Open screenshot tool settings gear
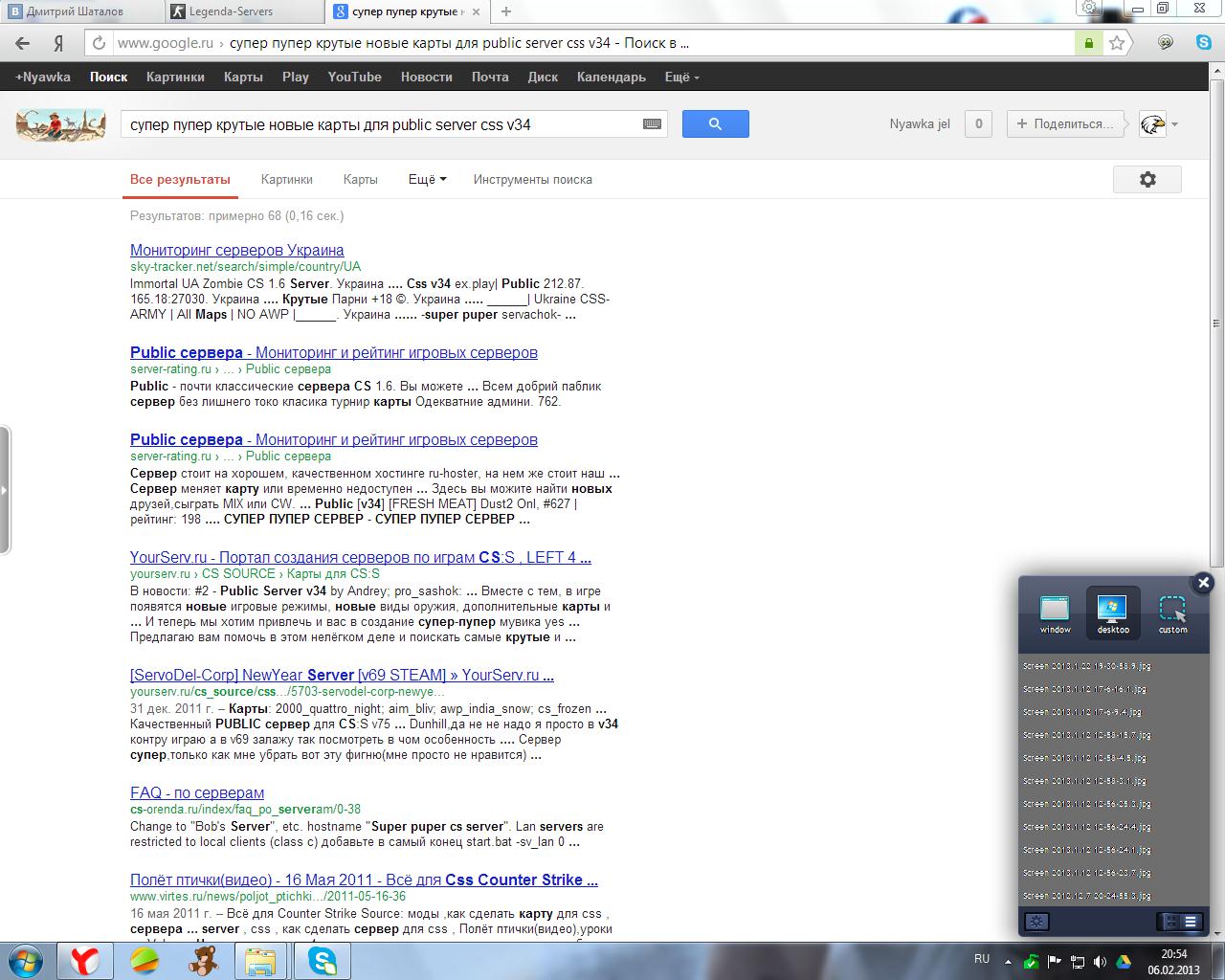This screenshot has width=1225, height=980. pyautogui.click(x=1036, y=922)
